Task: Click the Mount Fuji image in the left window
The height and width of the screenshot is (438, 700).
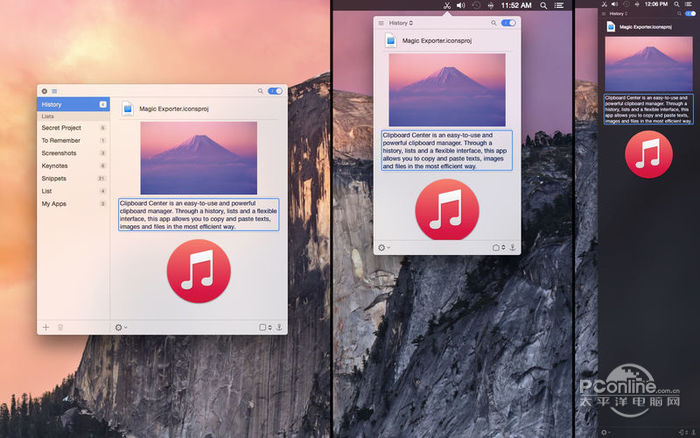Action: (x=198, y=157)
